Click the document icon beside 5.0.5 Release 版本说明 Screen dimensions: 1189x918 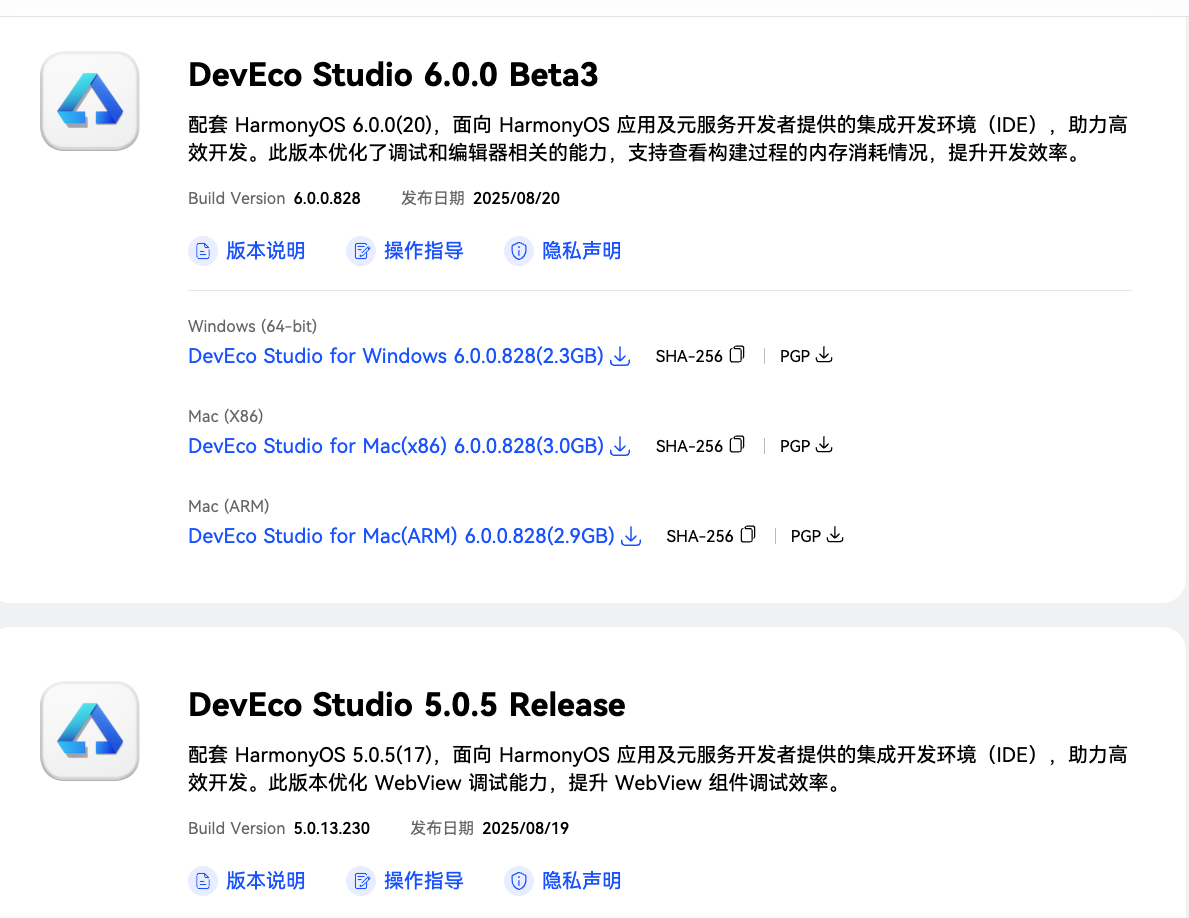click(x=203, y=881)
